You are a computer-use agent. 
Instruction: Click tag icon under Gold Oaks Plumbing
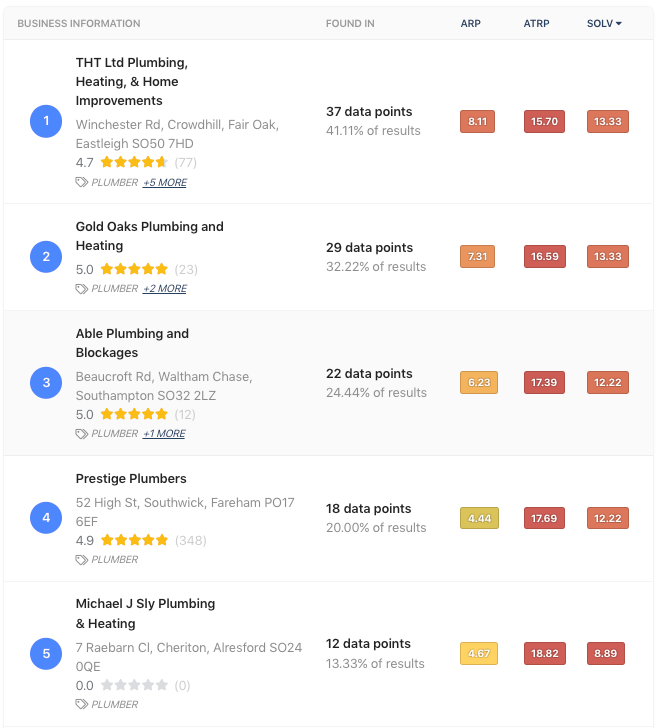[x=81, y=288]
